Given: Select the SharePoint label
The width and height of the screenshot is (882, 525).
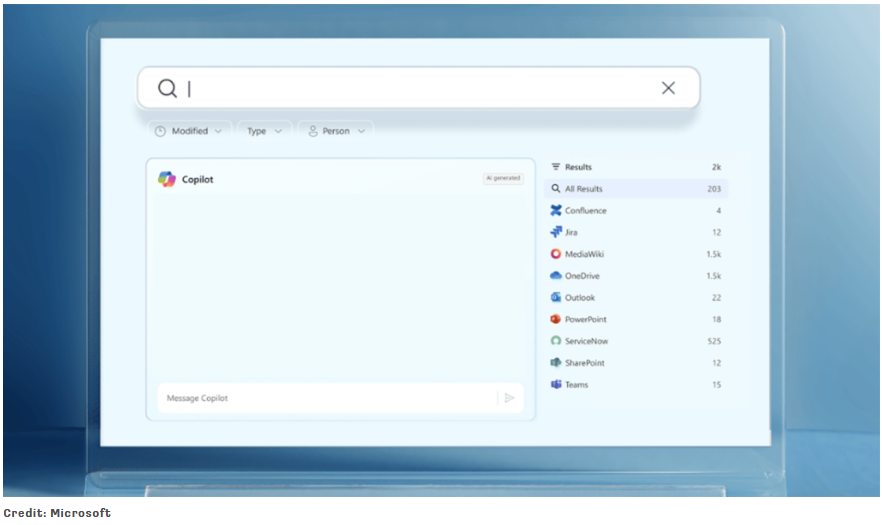Looking at the screenshot, I should coord(585,363).
